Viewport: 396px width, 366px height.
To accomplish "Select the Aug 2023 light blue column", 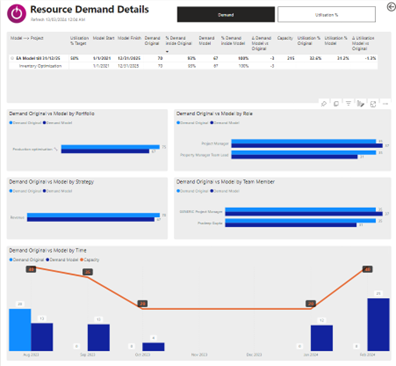I will pyautogui.click(x=20, y=330).
